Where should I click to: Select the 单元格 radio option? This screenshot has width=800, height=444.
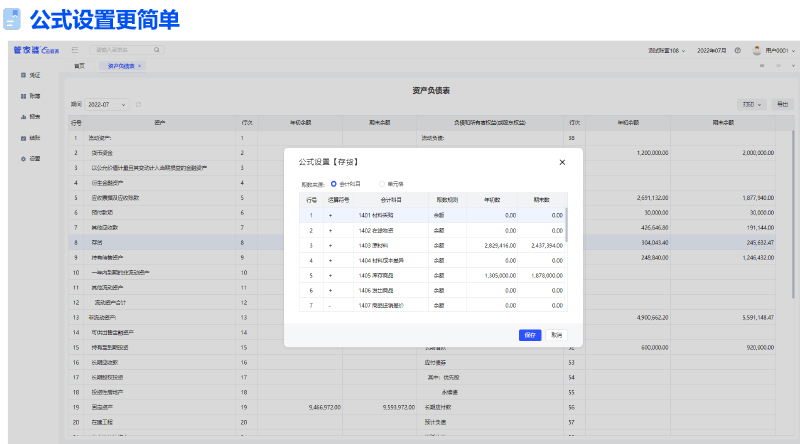(381, 184)
